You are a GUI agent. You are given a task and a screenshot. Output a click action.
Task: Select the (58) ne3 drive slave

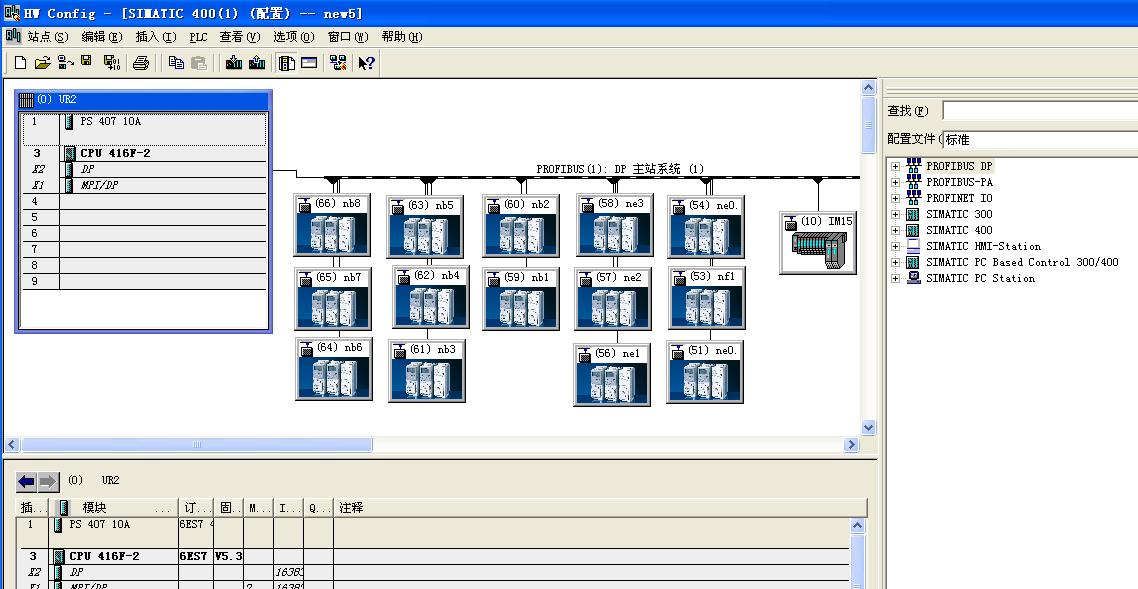614,225
